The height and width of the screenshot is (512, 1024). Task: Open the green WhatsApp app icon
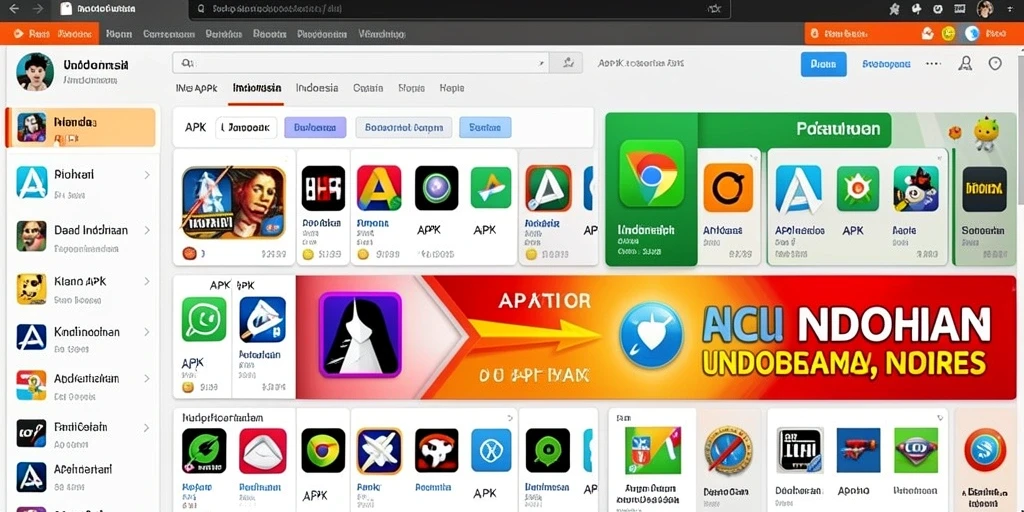pos(204,319)
